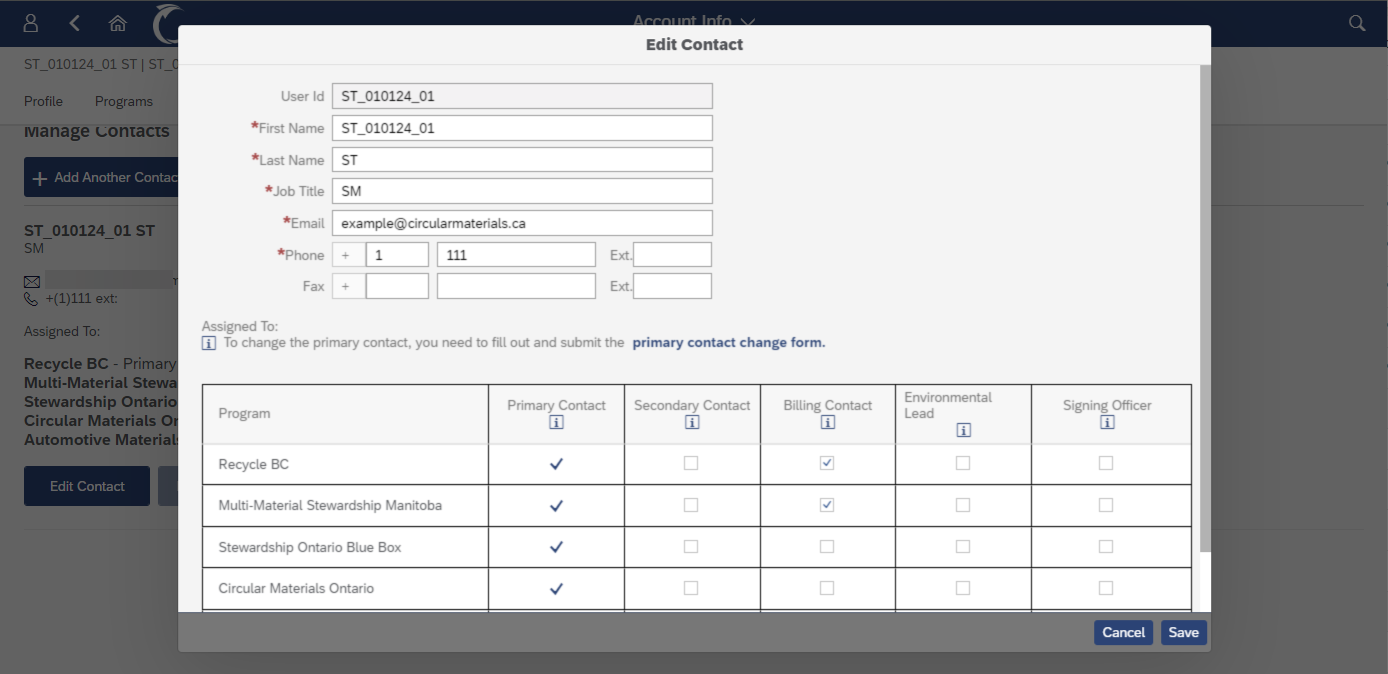Click the back navigation arrow
Image resolution: width=1388 pixels, height=674 pixels.
click(x=74, y=23)
